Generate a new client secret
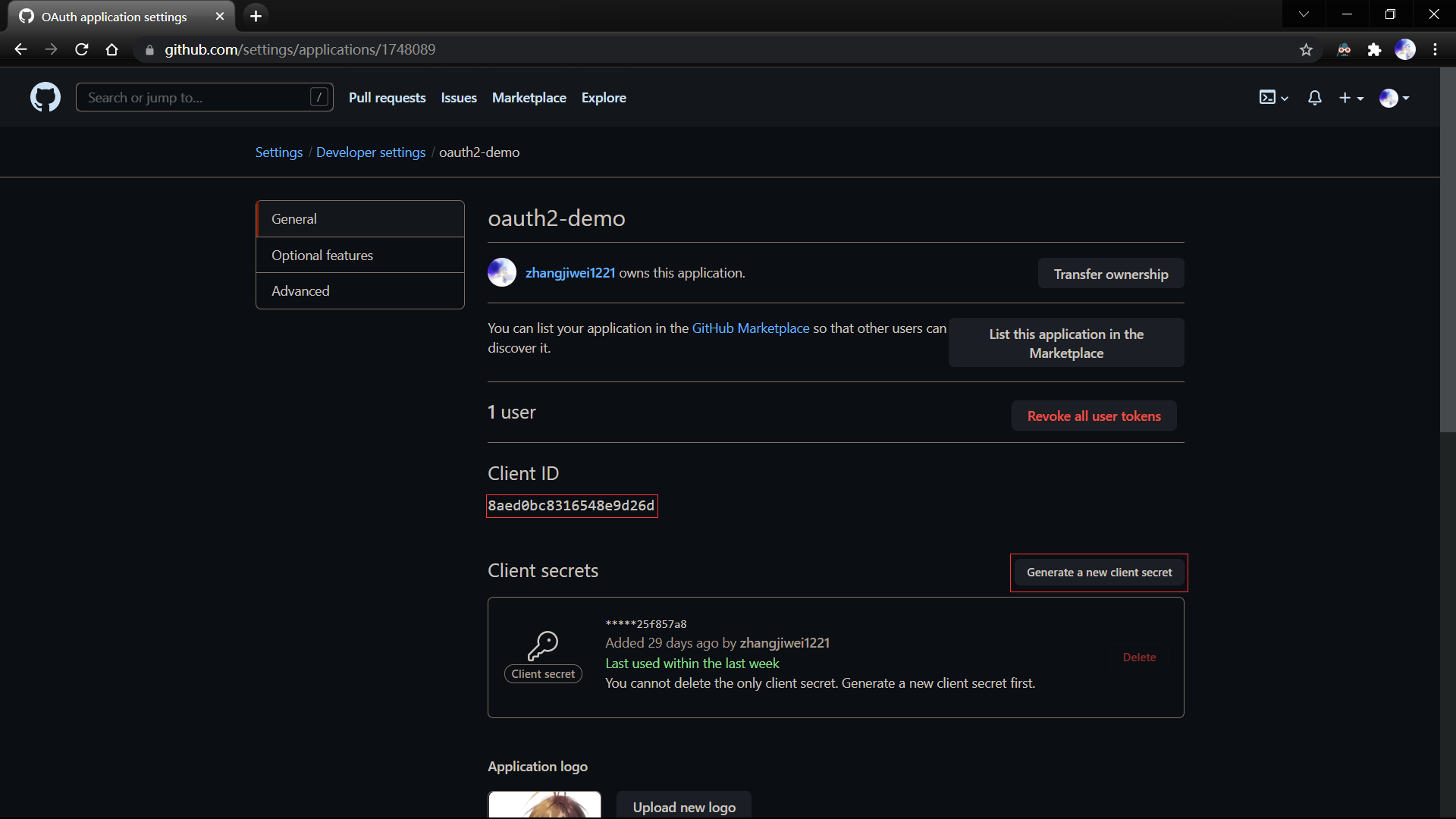 (x=1099, y=573)
